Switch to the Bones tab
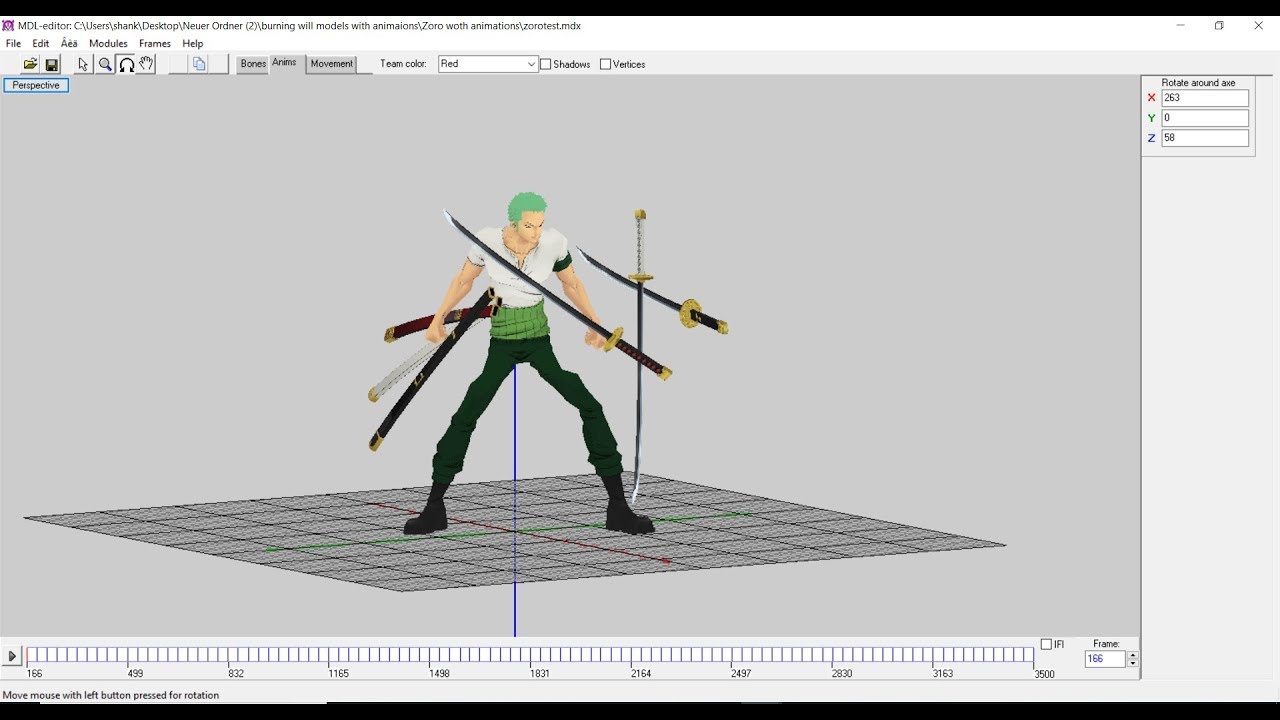The height and width of the screenshot is (720, 1280). tap(253, 64)
